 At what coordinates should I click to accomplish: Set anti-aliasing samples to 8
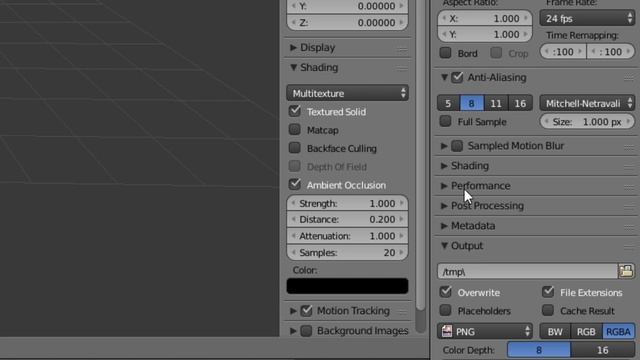(x=472, y=103)
